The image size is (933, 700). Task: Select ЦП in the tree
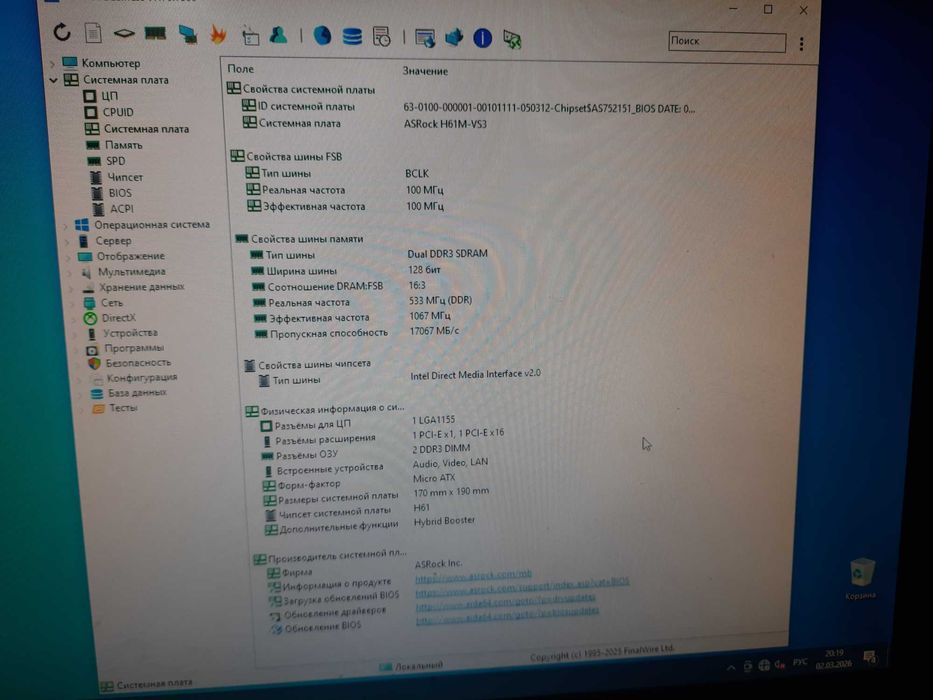pyautogui.click(x=101, y=95)
